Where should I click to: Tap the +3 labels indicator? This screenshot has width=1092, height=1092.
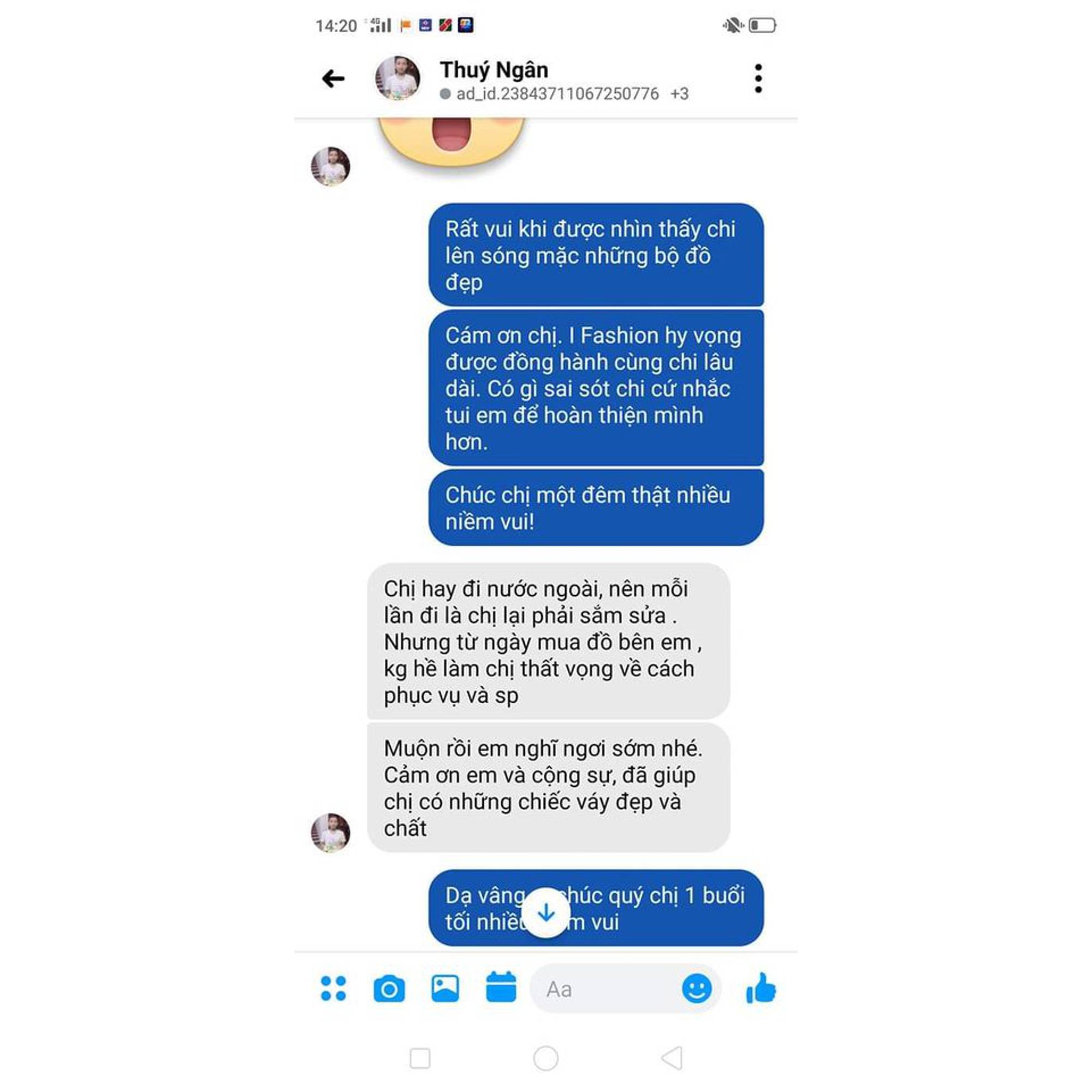[679, 94]
